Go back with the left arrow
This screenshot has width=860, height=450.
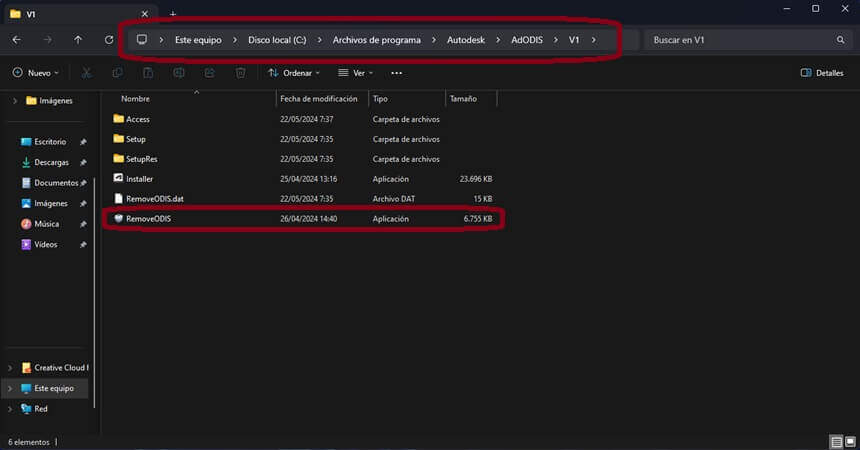pos(16,40)
